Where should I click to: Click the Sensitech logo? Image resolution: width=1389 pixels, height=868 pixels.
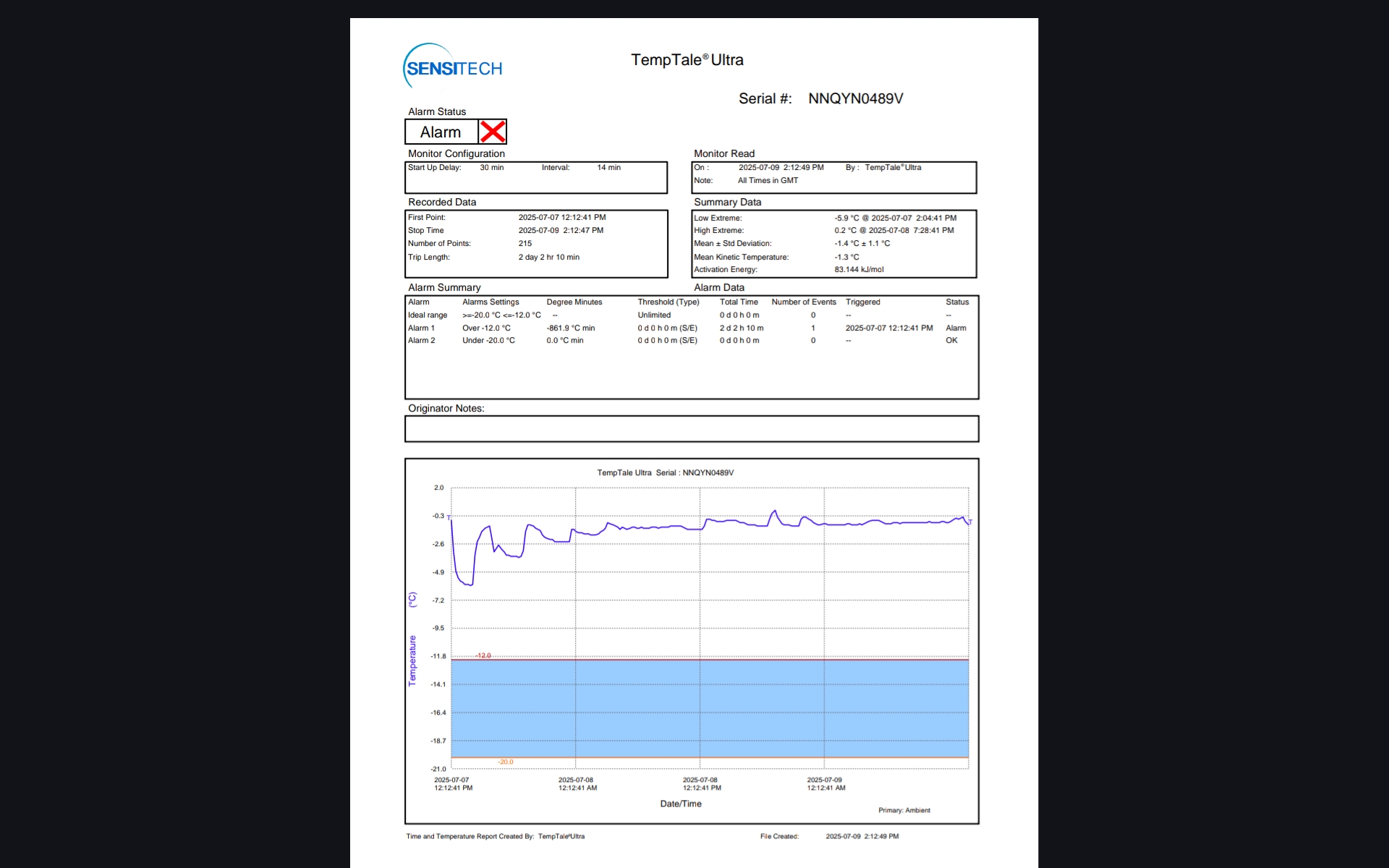[454, 67]
